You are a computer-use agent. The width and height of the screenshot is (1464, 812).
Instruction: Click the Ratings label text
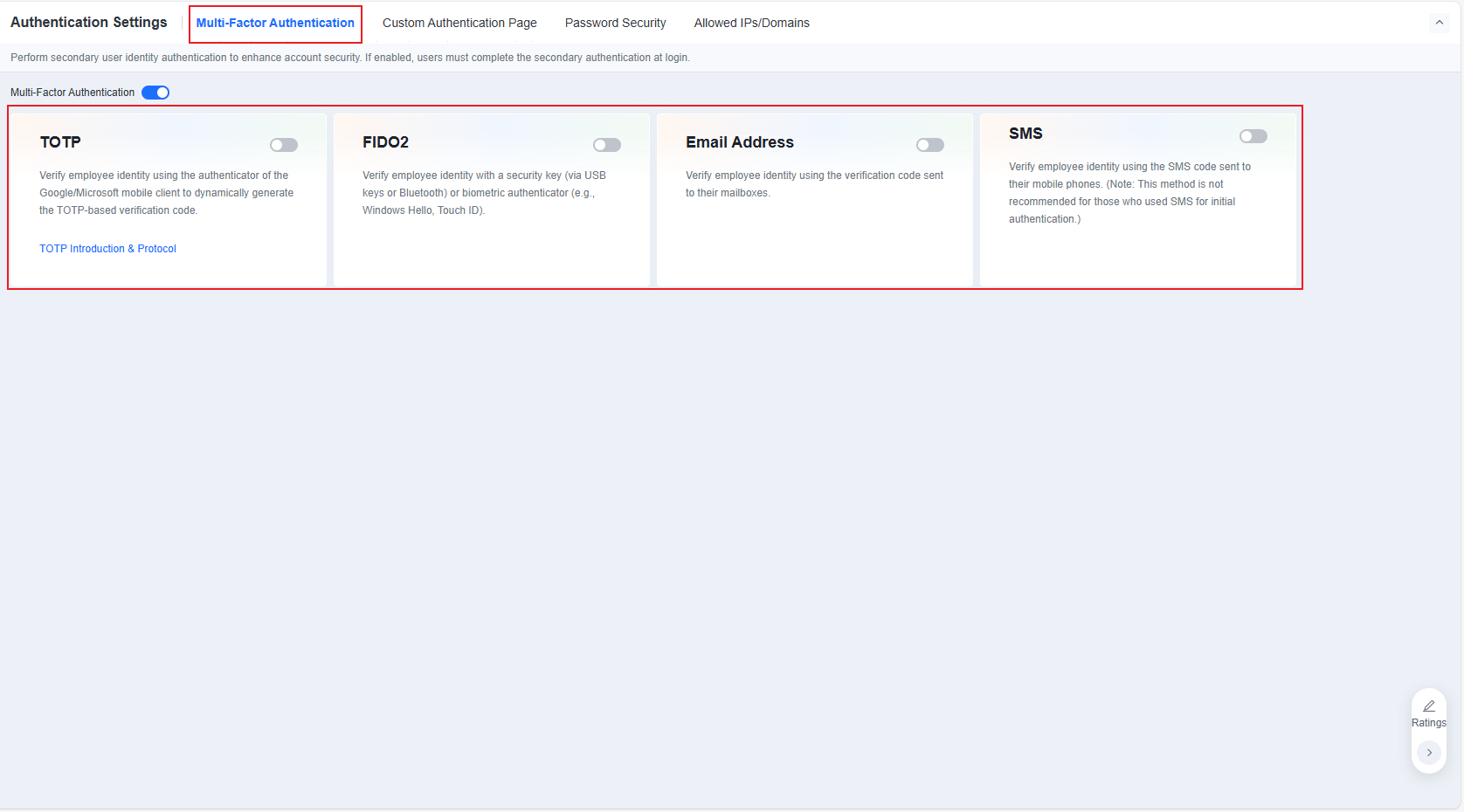pyautogui.click(x=1429, y=723)
